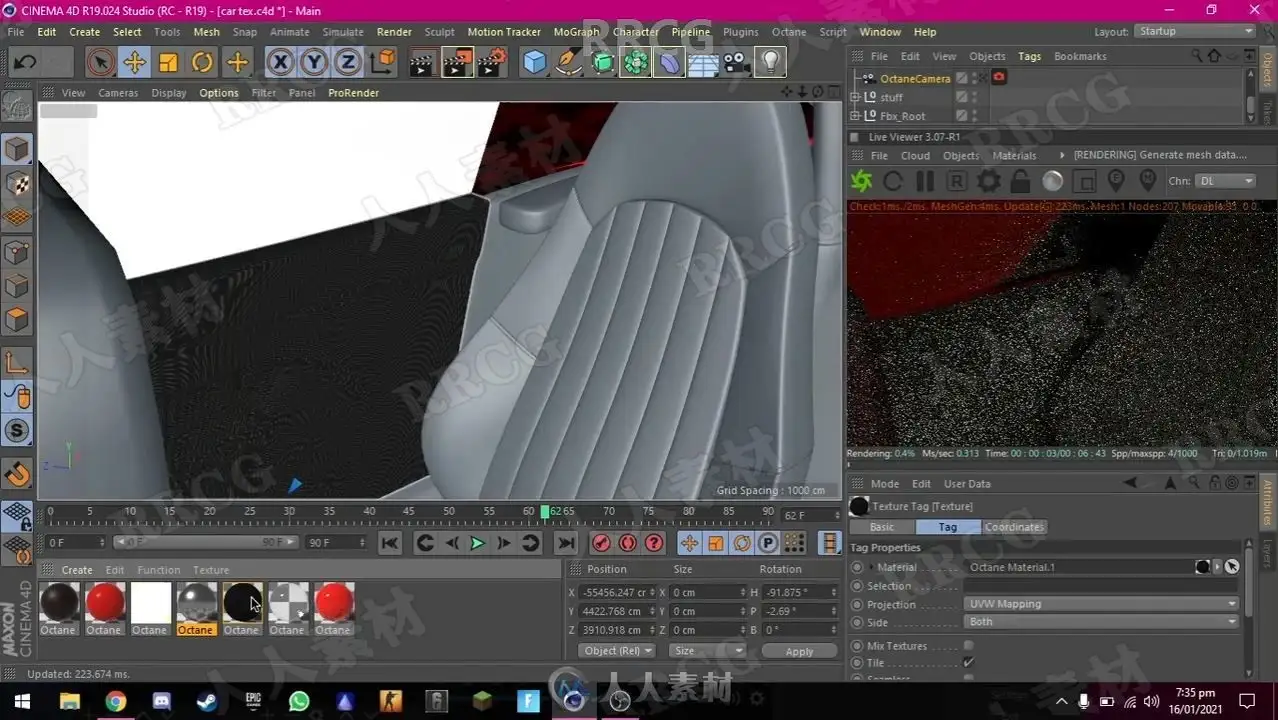Screen dimensions: 1278x720
Task: Add a Light object
Action: click(x=770, y=63)
